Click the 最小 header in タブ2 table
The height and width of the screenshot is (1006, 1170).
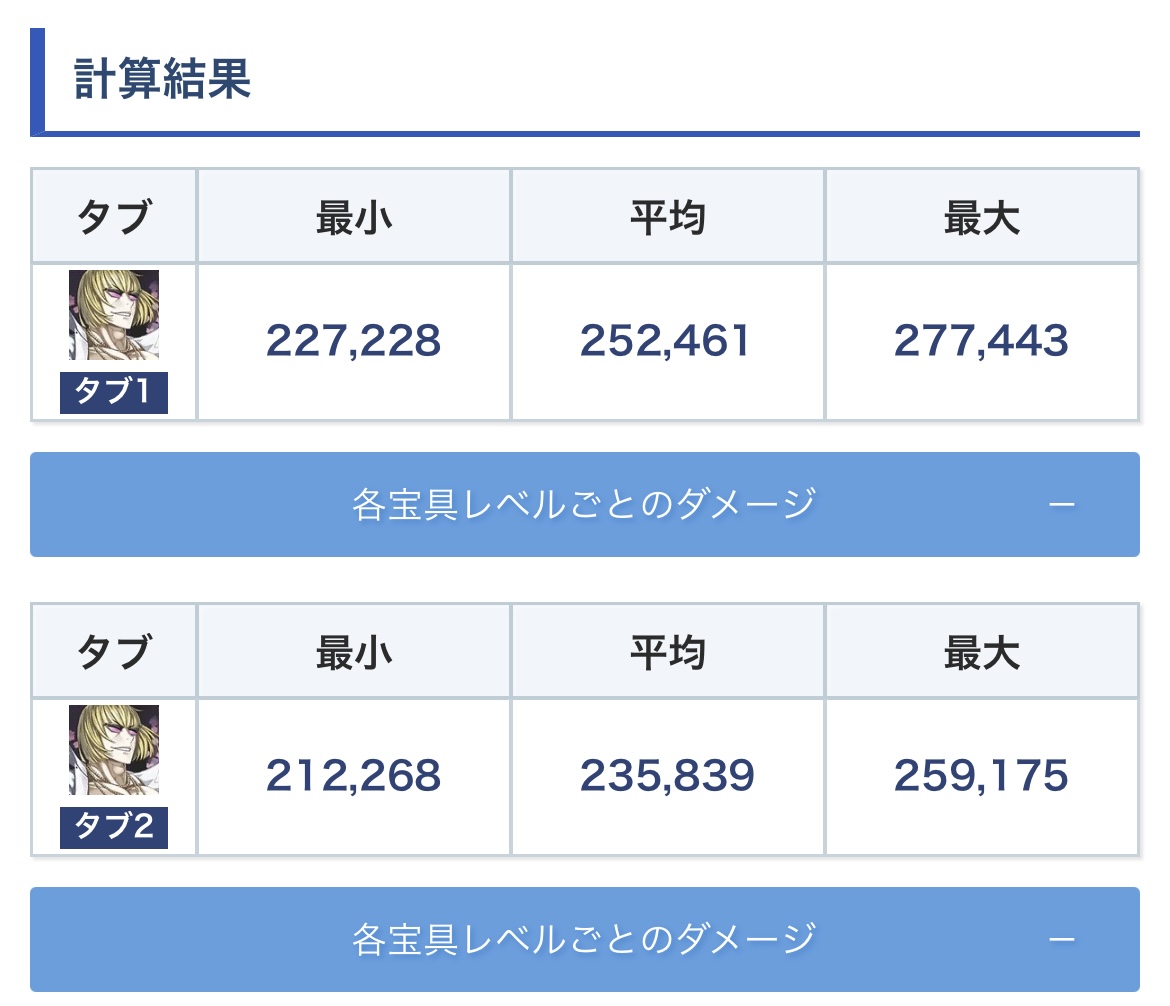pyautogui.click(x=354, y=653)
